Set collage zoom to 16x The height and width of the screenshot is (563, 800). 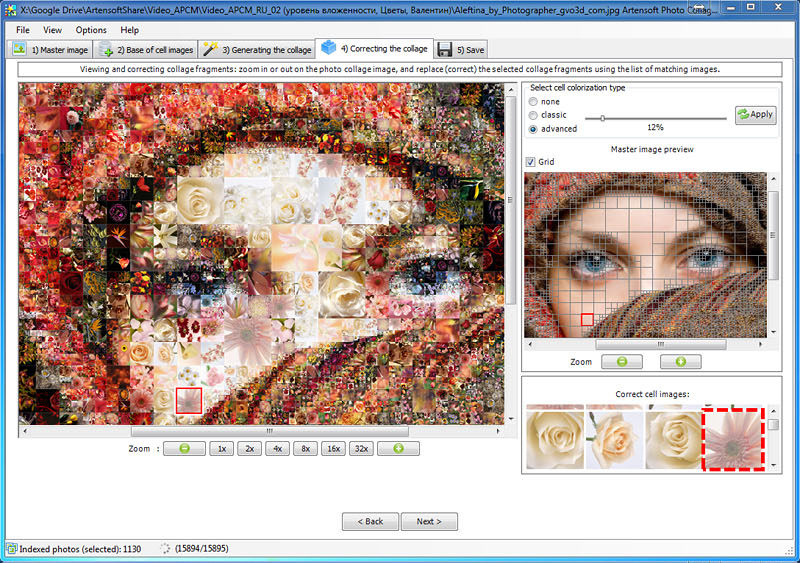[334, 449]
